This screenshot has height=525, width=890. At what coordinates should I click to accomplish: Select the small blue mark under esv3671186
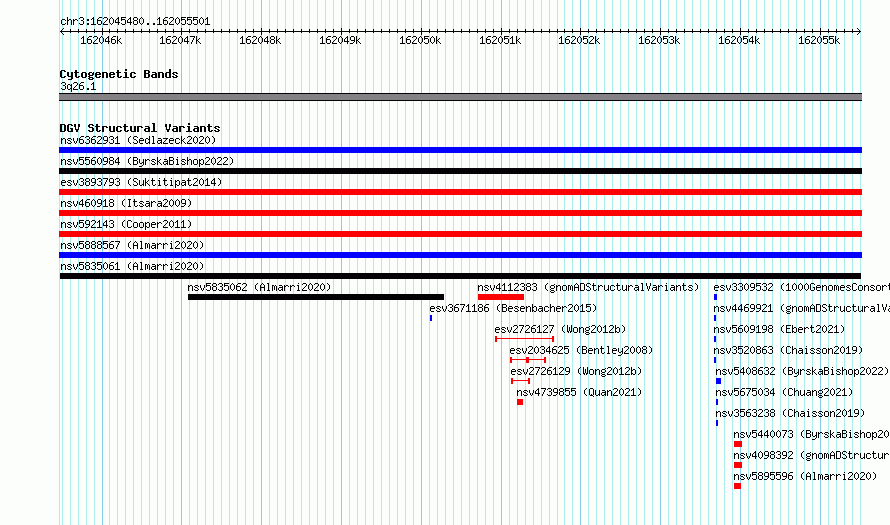431,318
